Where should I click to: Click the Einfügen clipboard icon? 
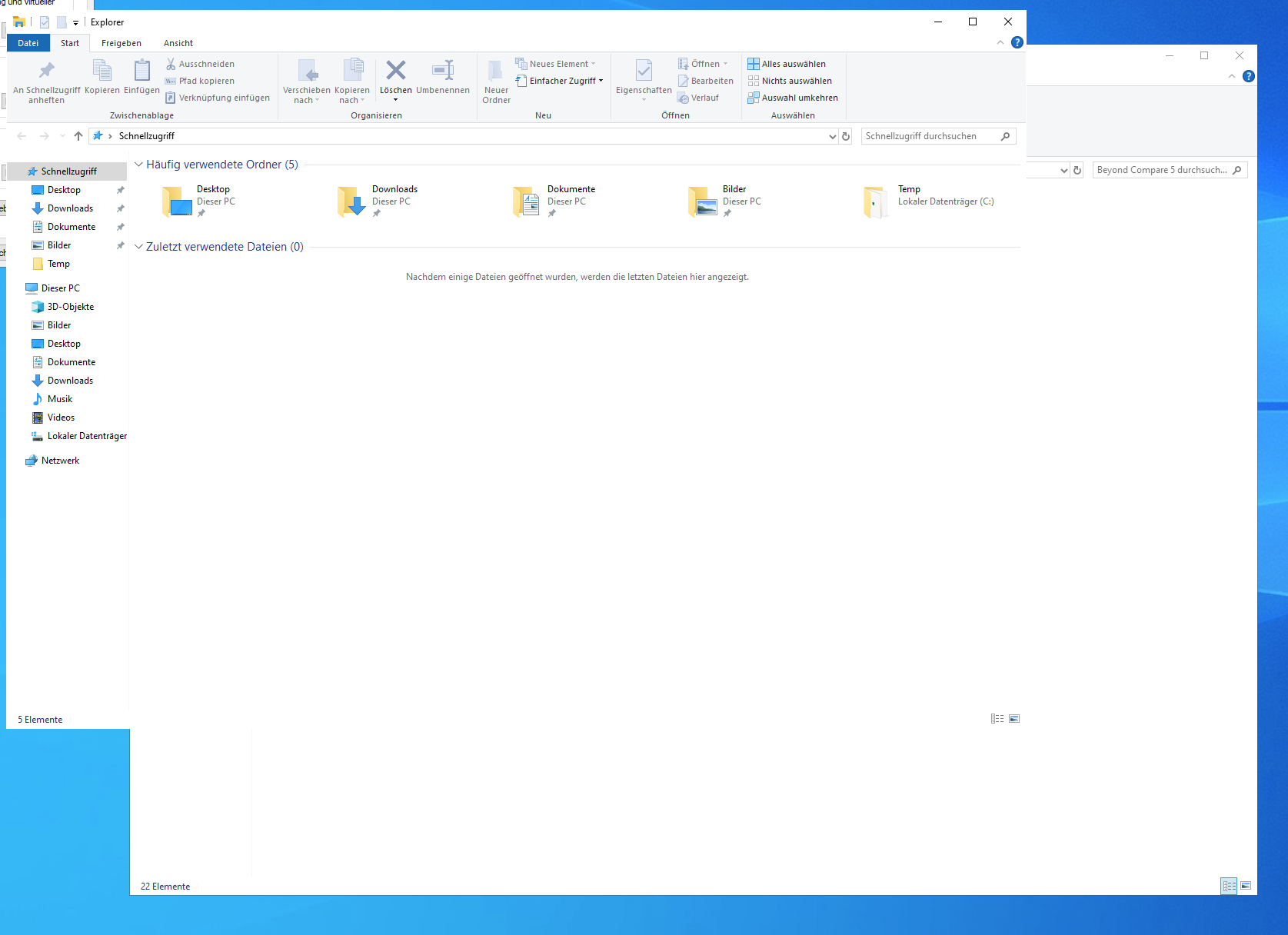[141, 77]
